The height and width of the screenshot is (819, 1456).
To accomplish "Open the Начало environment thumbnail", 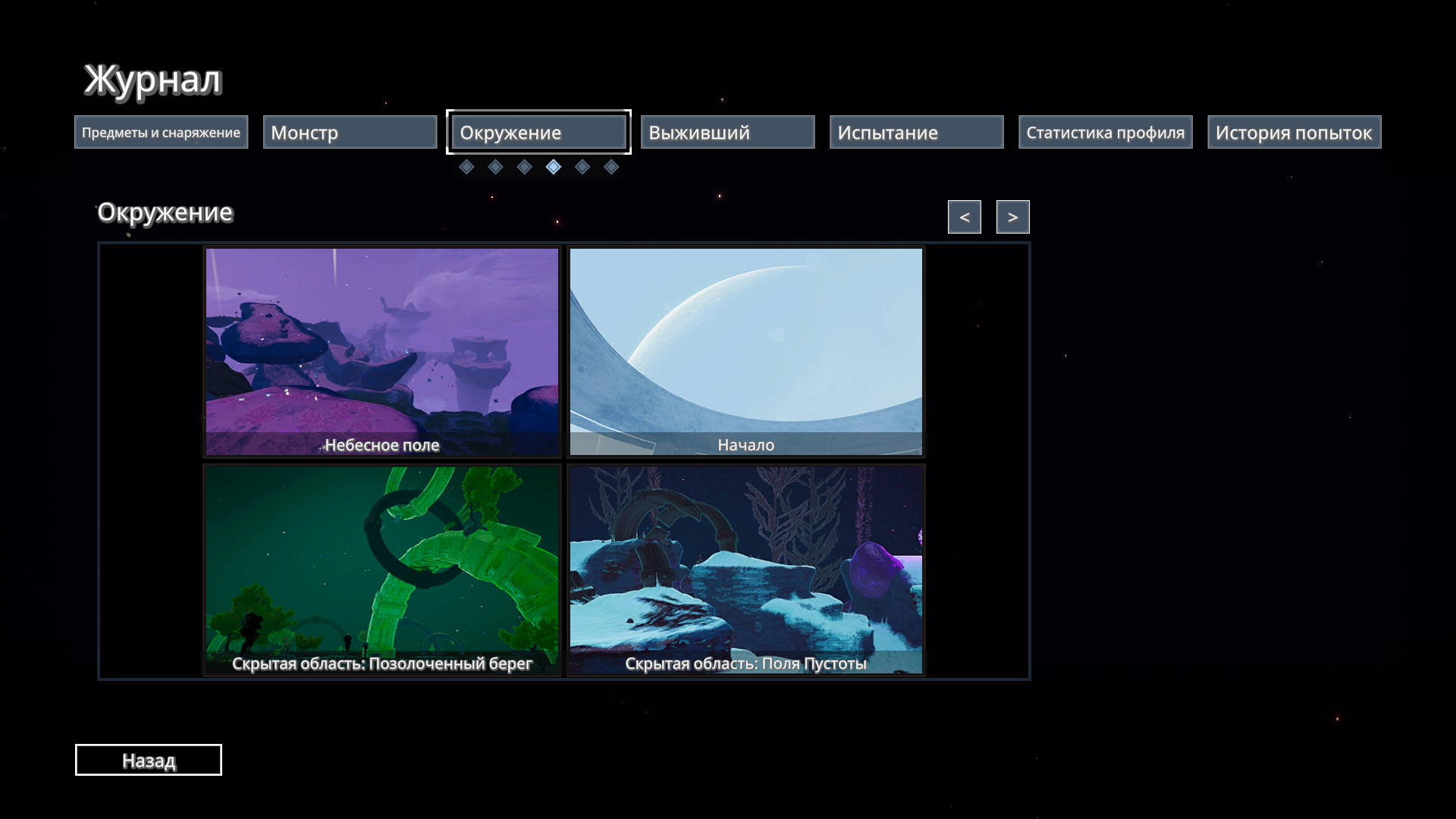I will click(x=746, y=351).
